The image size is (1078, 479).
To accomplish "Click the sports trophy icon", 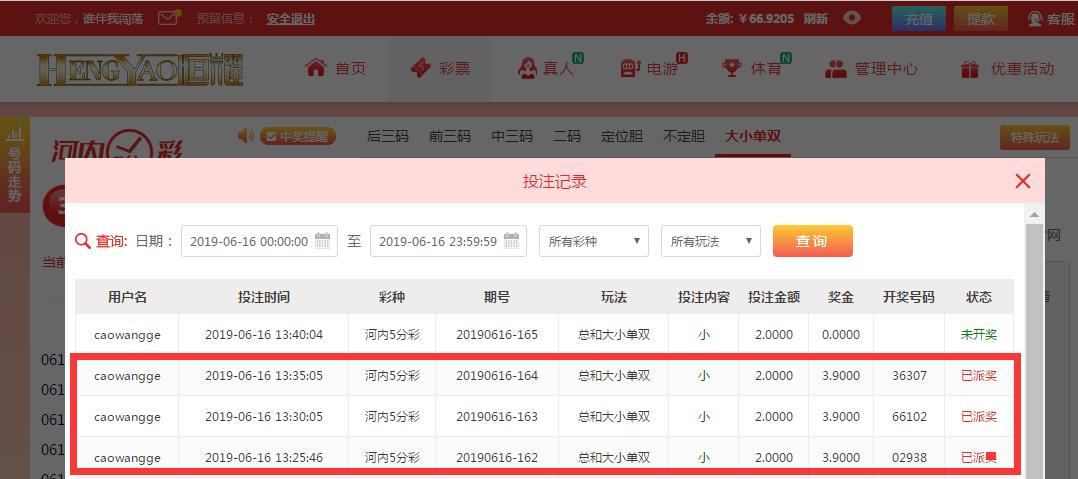I will [732, 69].
